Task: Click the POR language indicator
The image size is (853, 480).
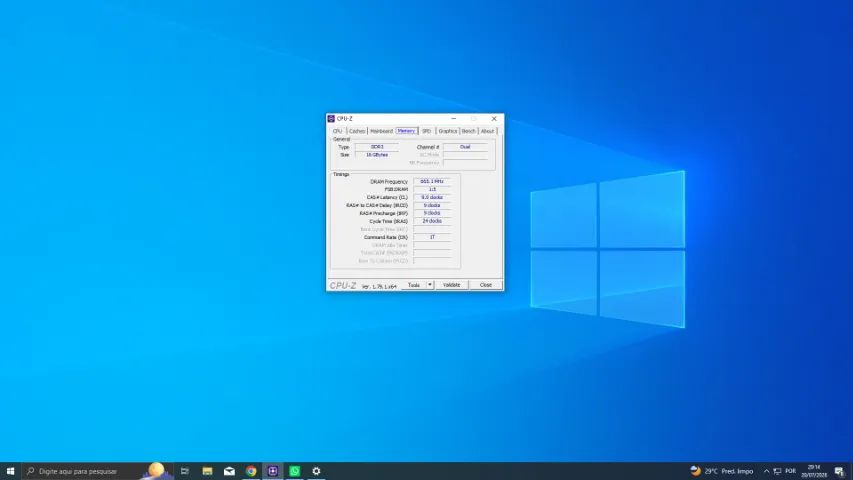Action: click(790, 471)
